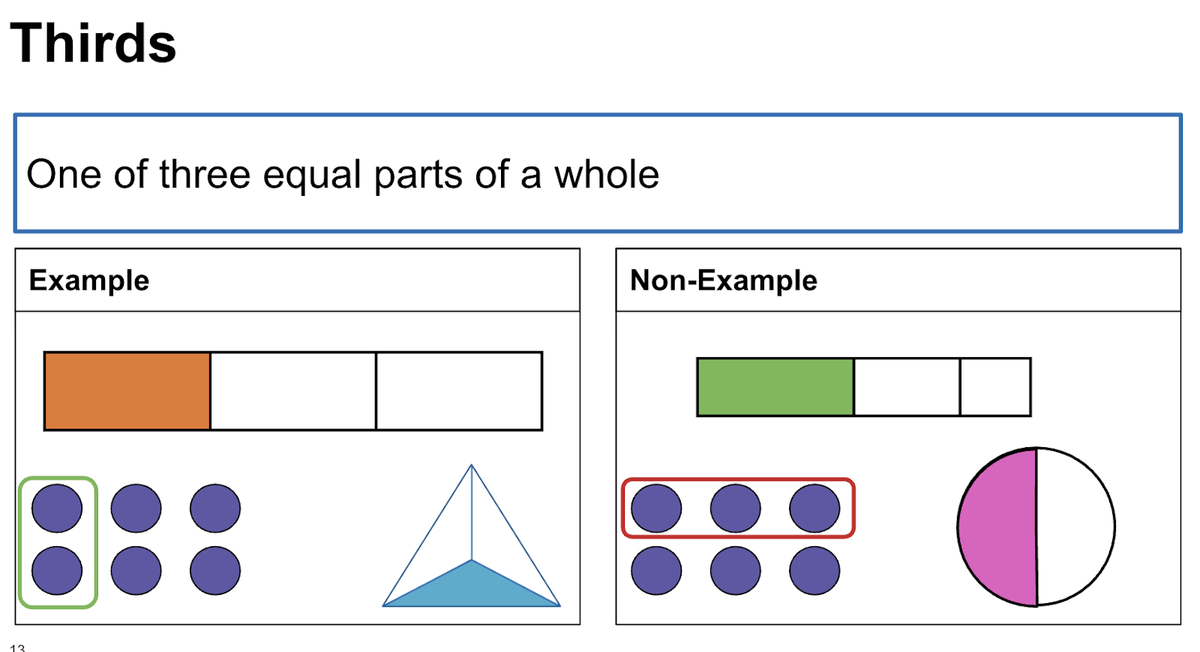1200x652 pixels.
Task: Click the white half of the circle
Action: [x=1076, y=527]
